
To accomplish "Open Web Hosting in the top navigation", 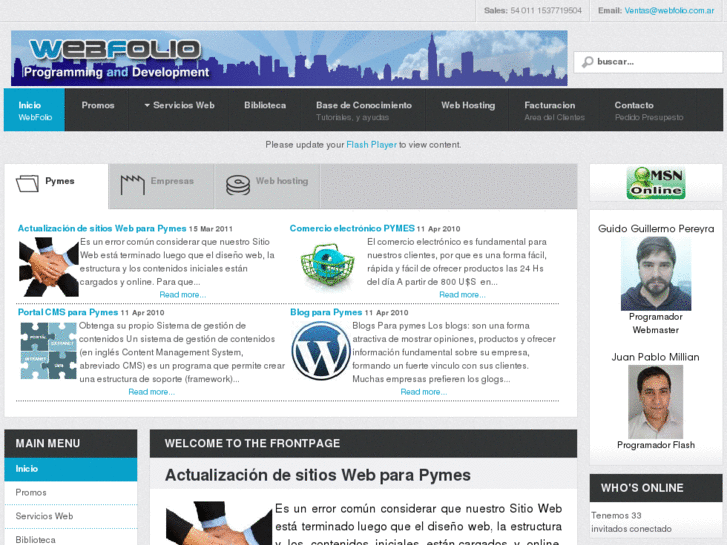I will tap(468, 105).
